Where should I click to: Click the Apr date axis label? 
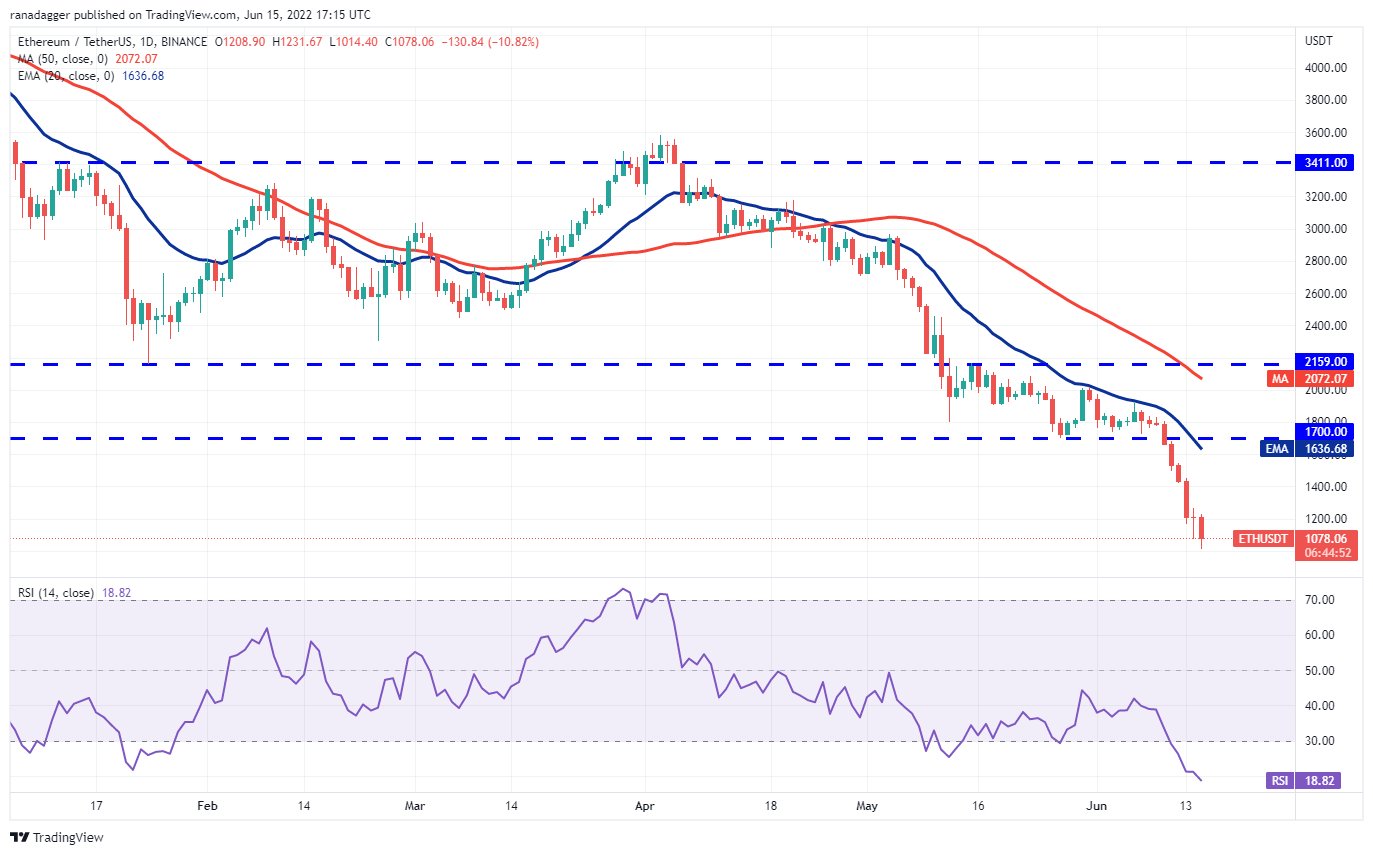pos(644,804)
